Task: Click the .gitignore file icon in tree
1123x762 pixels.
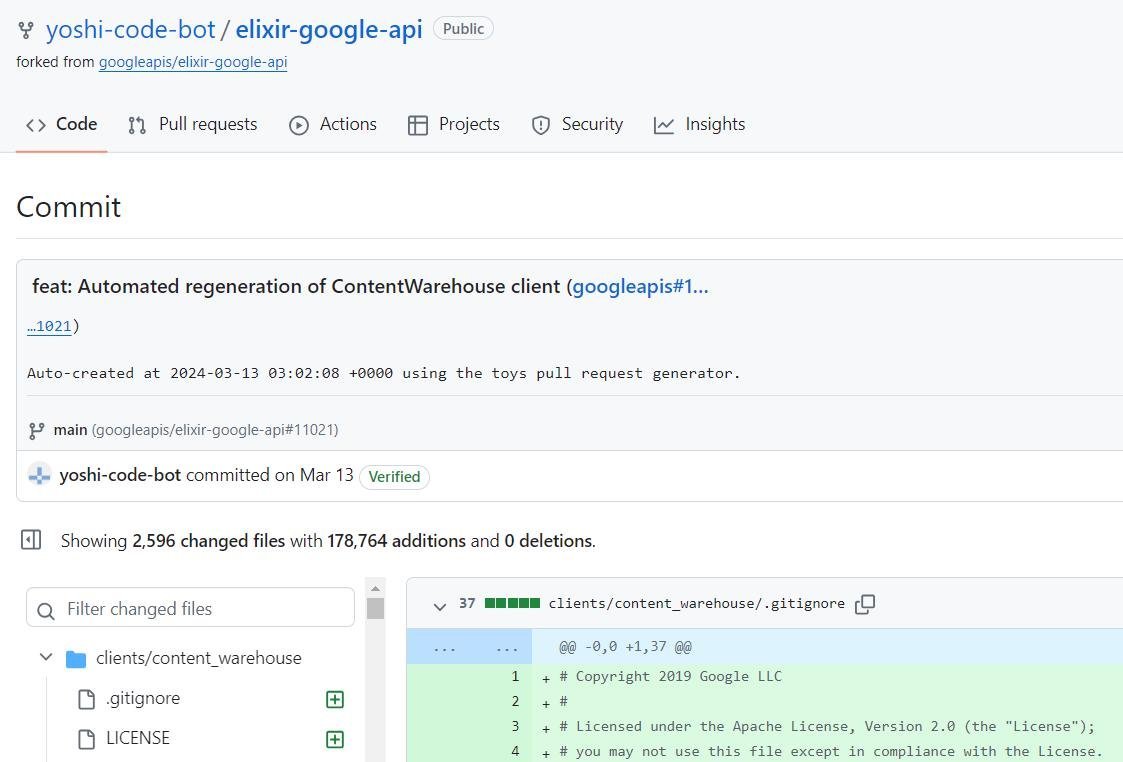Action: [x=87, y=699]
